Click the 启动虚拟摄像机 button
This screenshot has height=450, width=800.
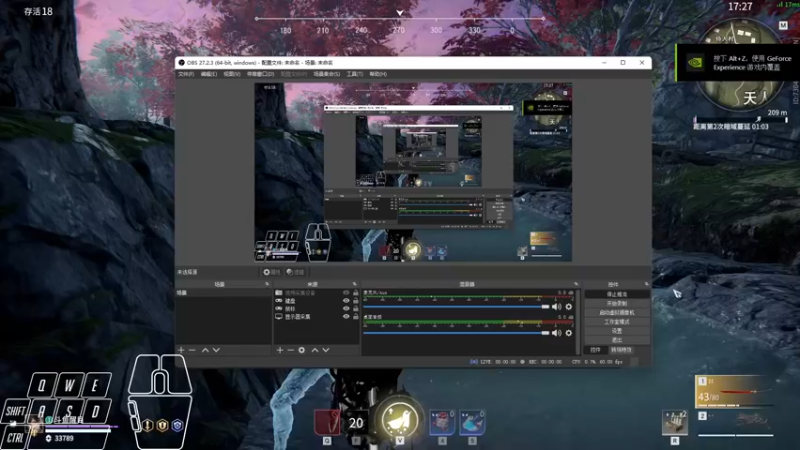click(617, 313)
